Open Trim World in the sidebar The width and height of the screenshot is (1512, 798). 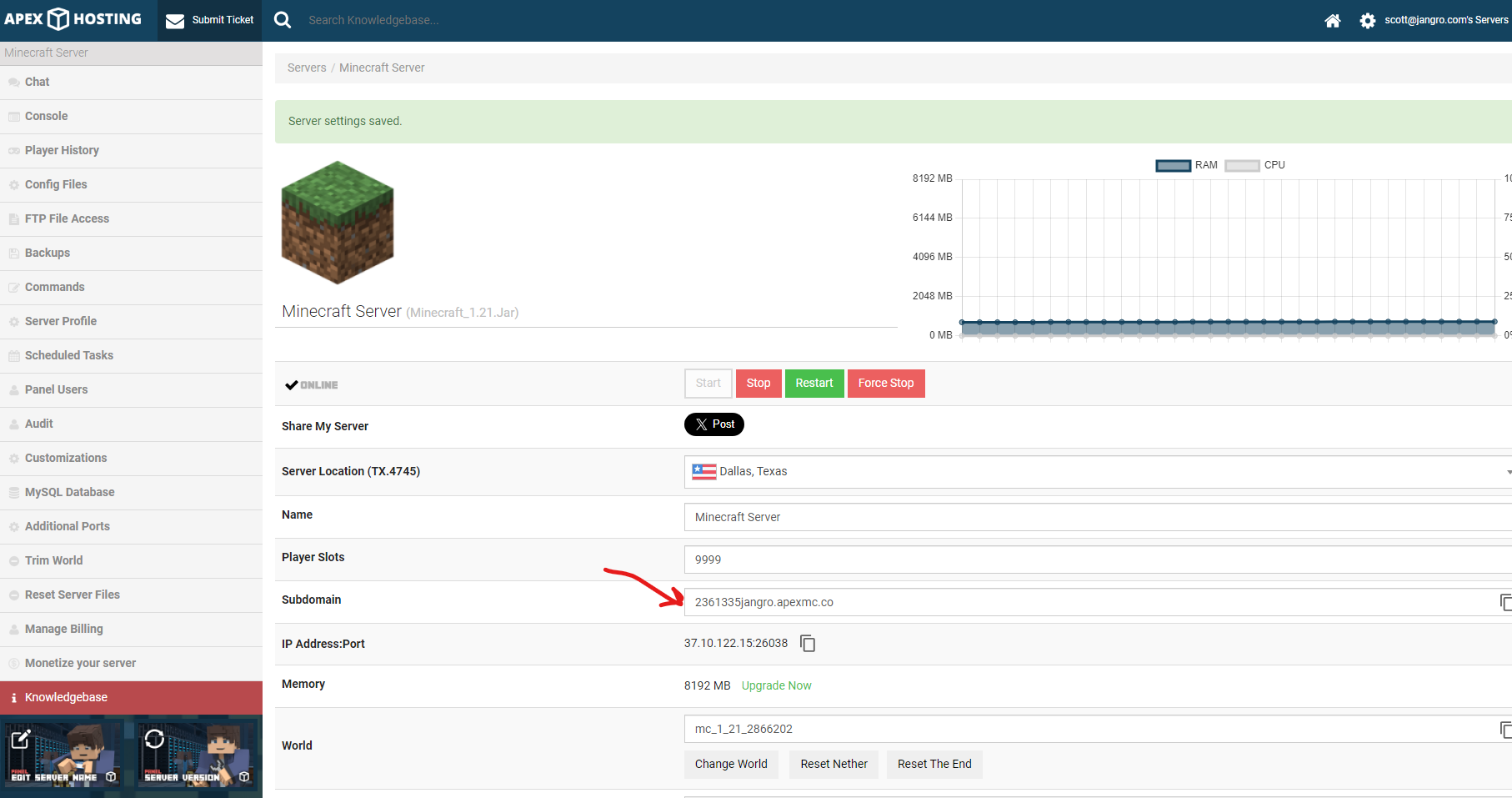(x=131, y=560)
